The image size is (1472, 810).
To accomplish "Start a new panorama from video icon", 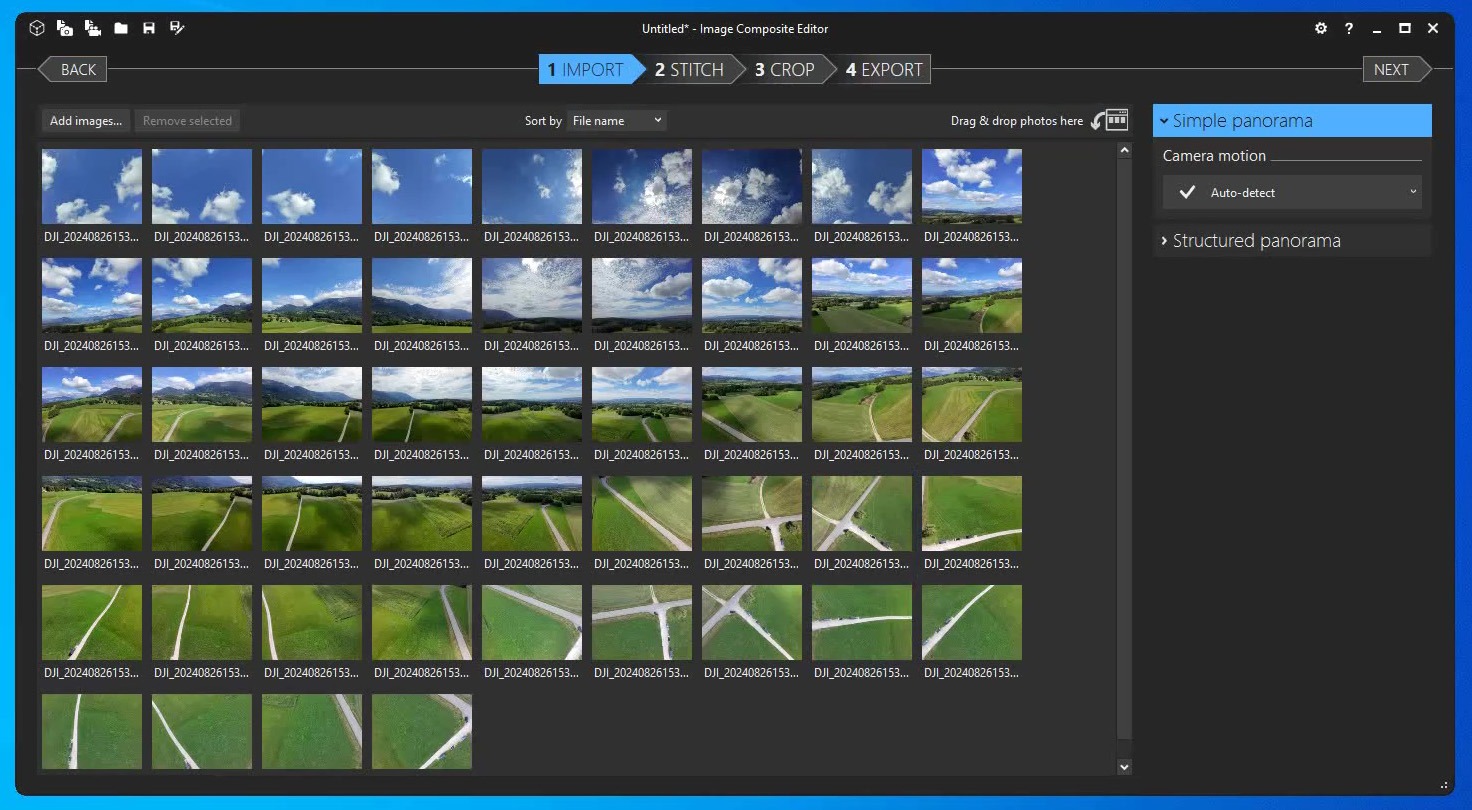I will coord(93,28).
